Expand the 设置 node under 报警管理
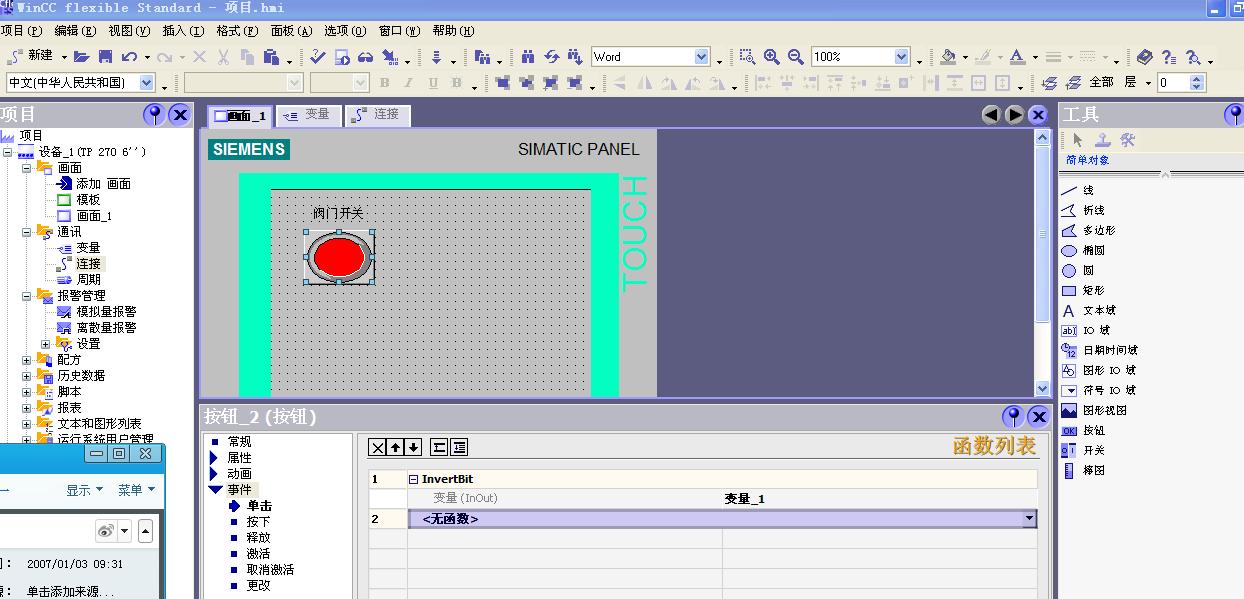The width and height of the screenshot is (1244, 599). pos(45,344)
